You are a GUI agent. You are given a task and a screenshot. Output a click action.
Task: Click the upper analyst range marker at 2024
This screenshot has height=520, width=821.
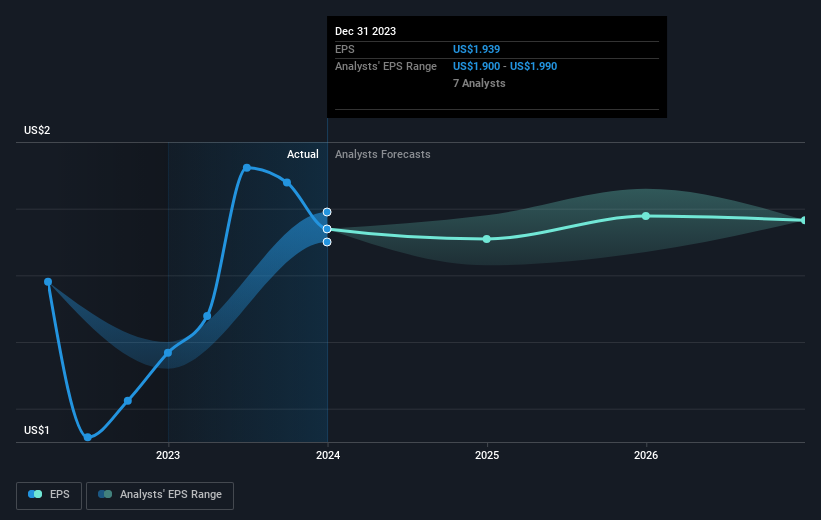[x=327, y=212]
